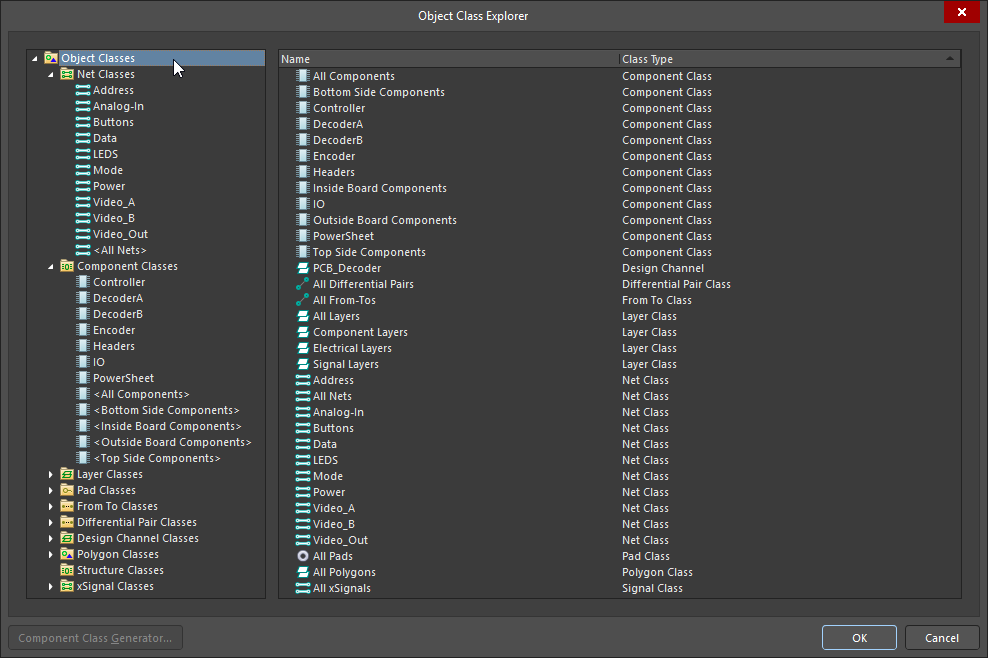Expand the Differential Pair Classes node
Screen dimensions: 988x658
tap(50, 522)
